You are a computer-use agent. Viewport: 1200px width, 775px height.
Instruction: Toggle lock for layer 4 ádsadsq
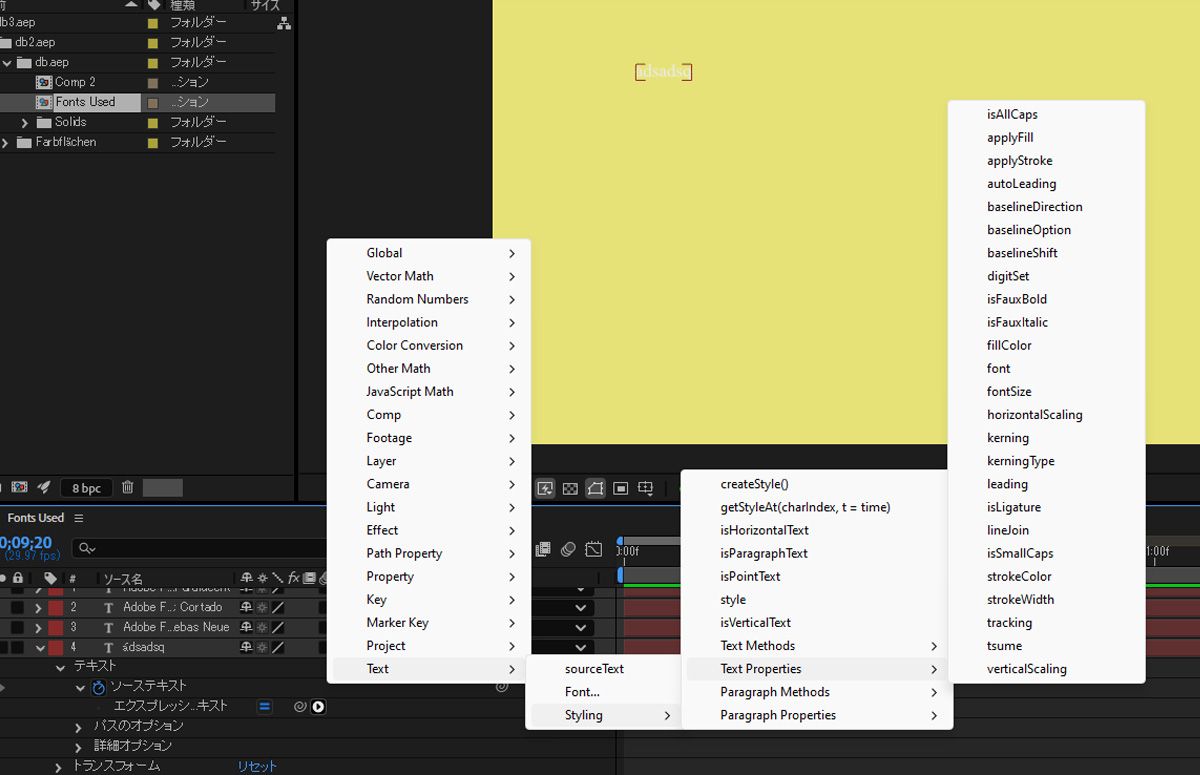pyautogui.click(x=17, y=647)
